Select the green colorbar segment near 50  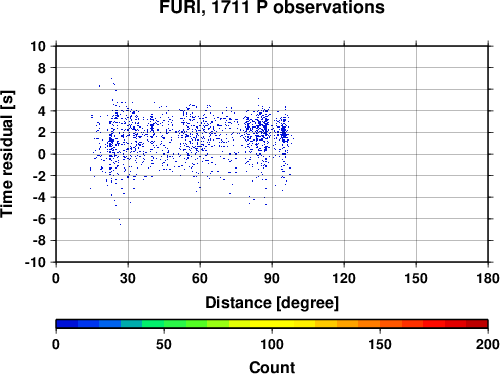click(x=175, y=324)
